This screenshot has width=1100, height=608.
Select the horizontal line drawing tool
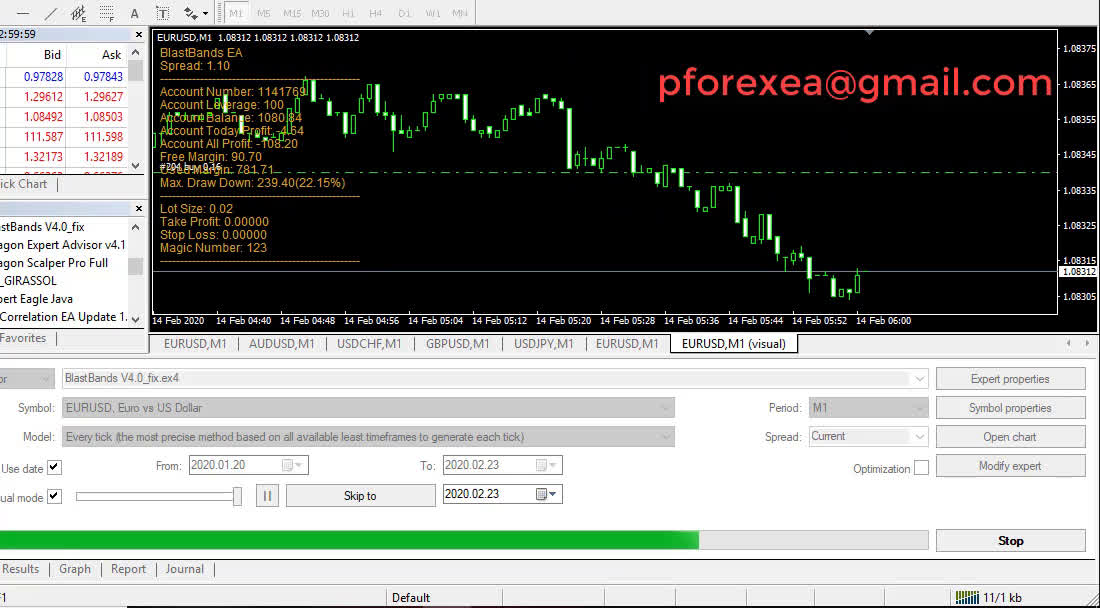23,13
